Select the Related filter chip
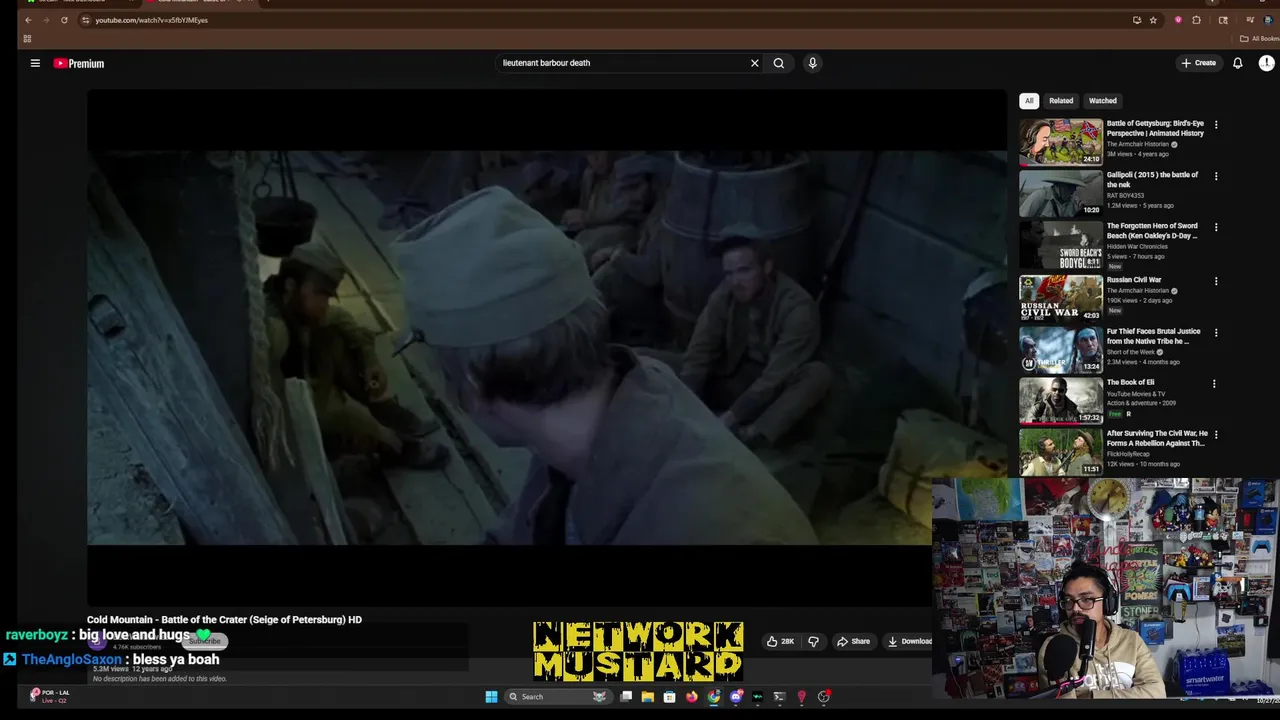Image resolution: width=1280 pixels, height=720 pixels. click(1061, 100)
